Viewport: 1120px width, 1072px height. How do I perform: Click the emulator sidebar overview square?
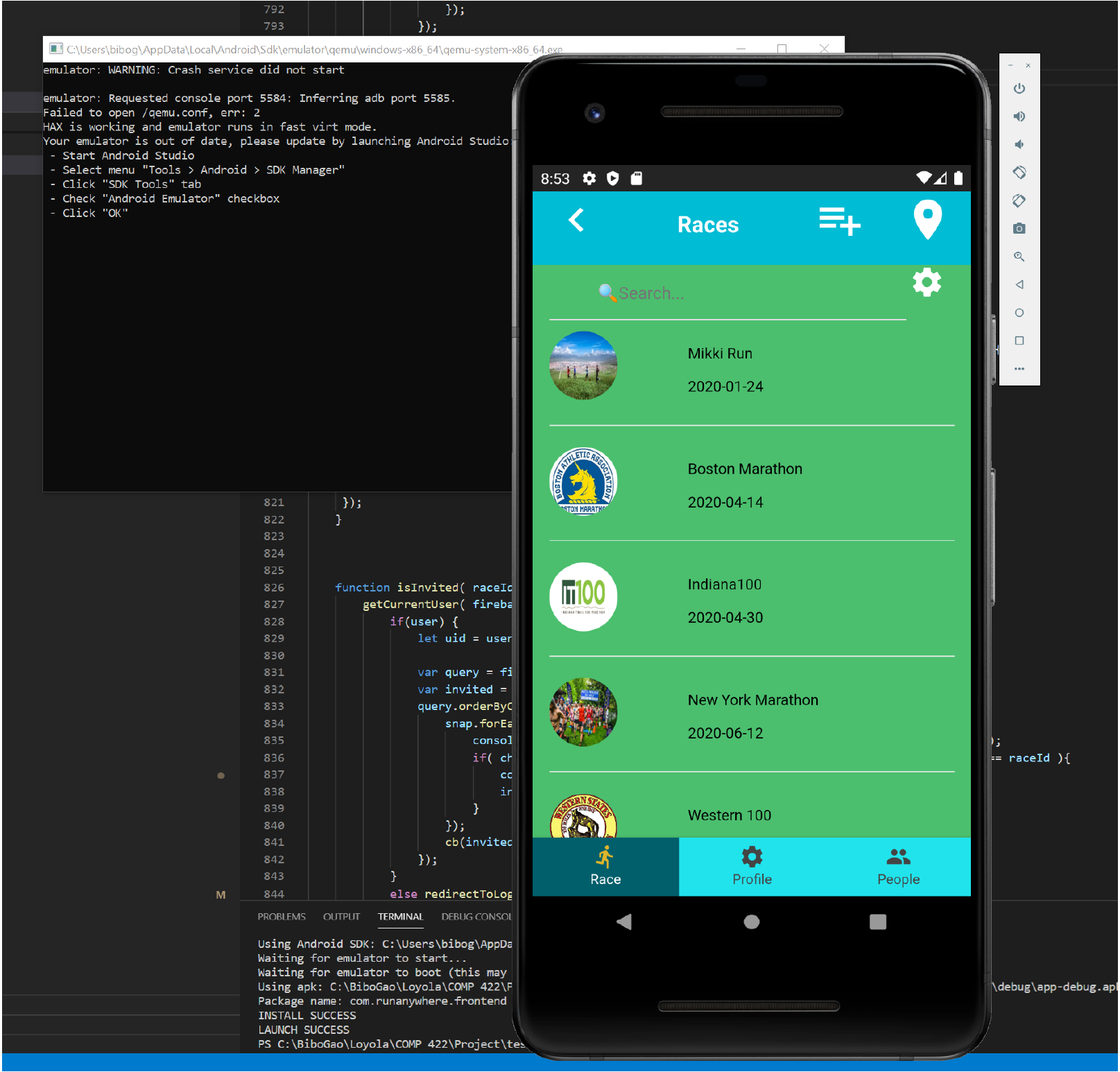pyautogui.click(x=1019, y=340)
